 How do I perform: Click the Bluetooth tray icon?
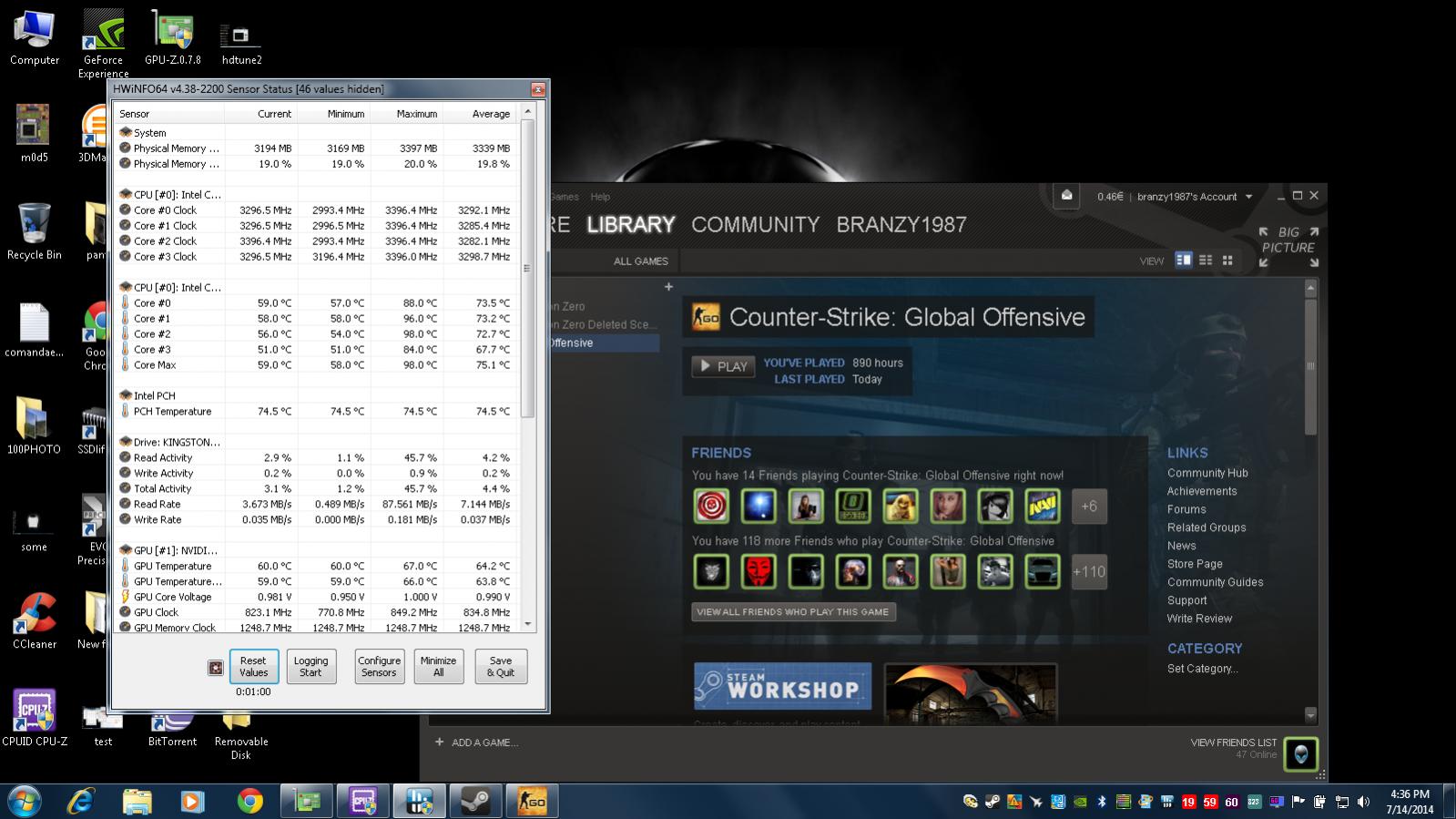click(x=1101, y=802)
